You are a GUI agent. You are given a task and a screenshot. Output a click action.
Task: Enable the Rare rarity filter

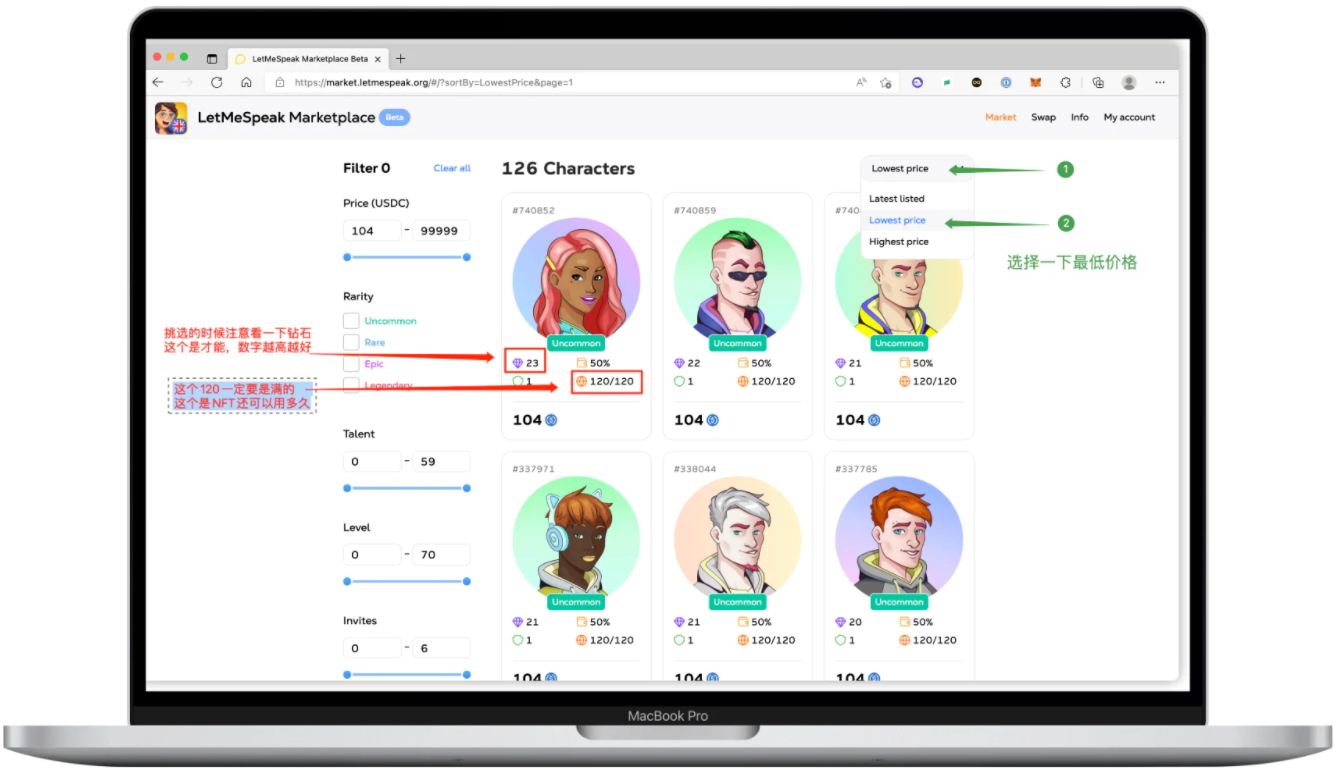tap(351, 343)
